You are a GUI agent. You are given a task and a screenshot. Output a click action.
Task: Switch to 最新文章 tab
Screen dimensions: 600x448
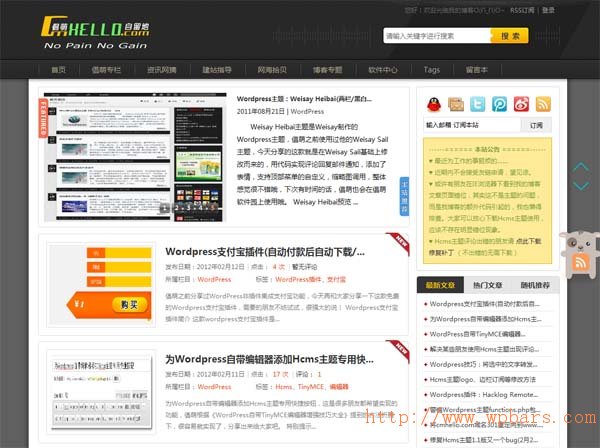[440, 285]
